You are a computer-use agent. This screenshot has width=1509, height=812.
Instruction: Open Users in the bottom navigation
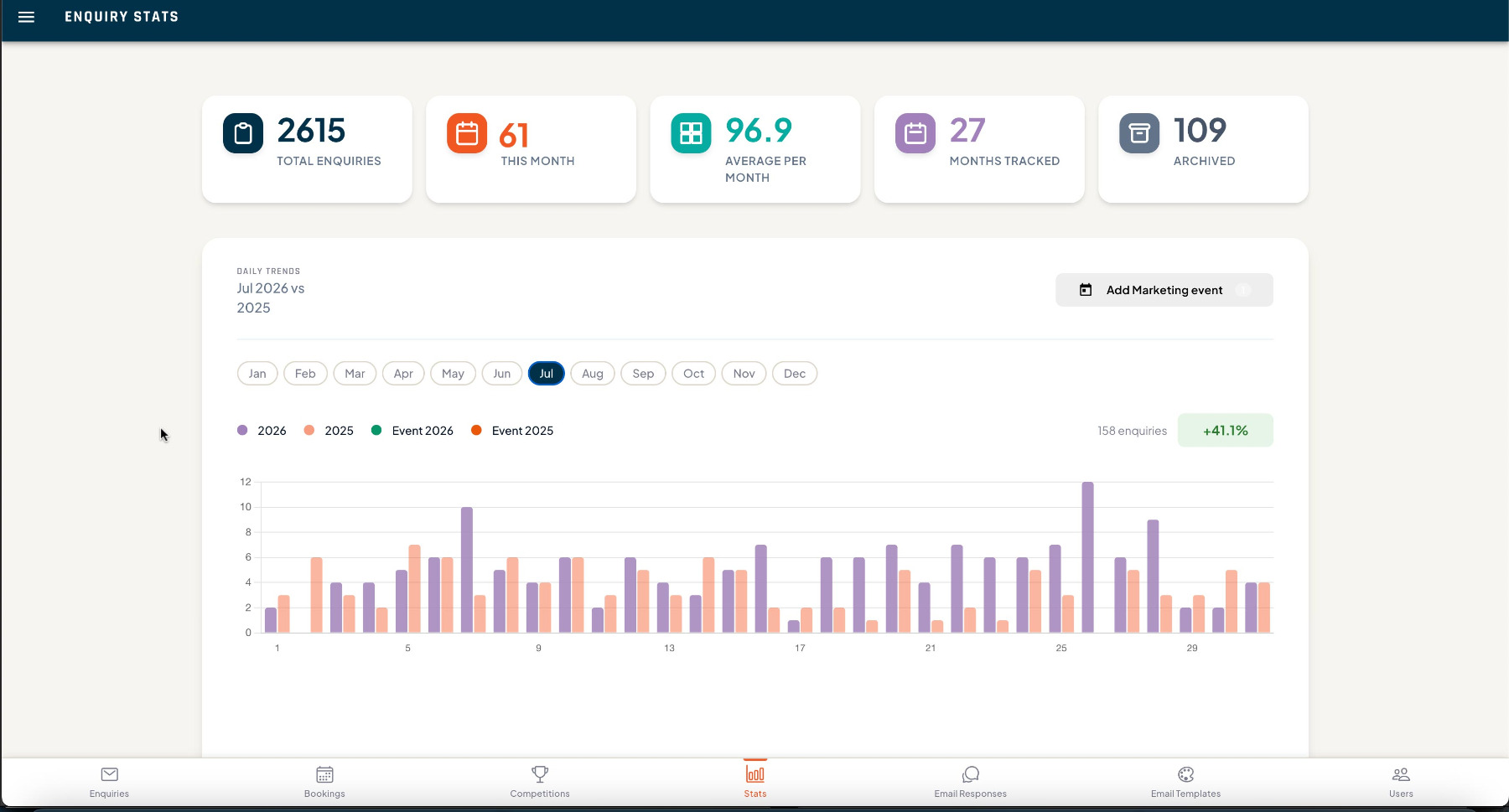point(1401,782)
